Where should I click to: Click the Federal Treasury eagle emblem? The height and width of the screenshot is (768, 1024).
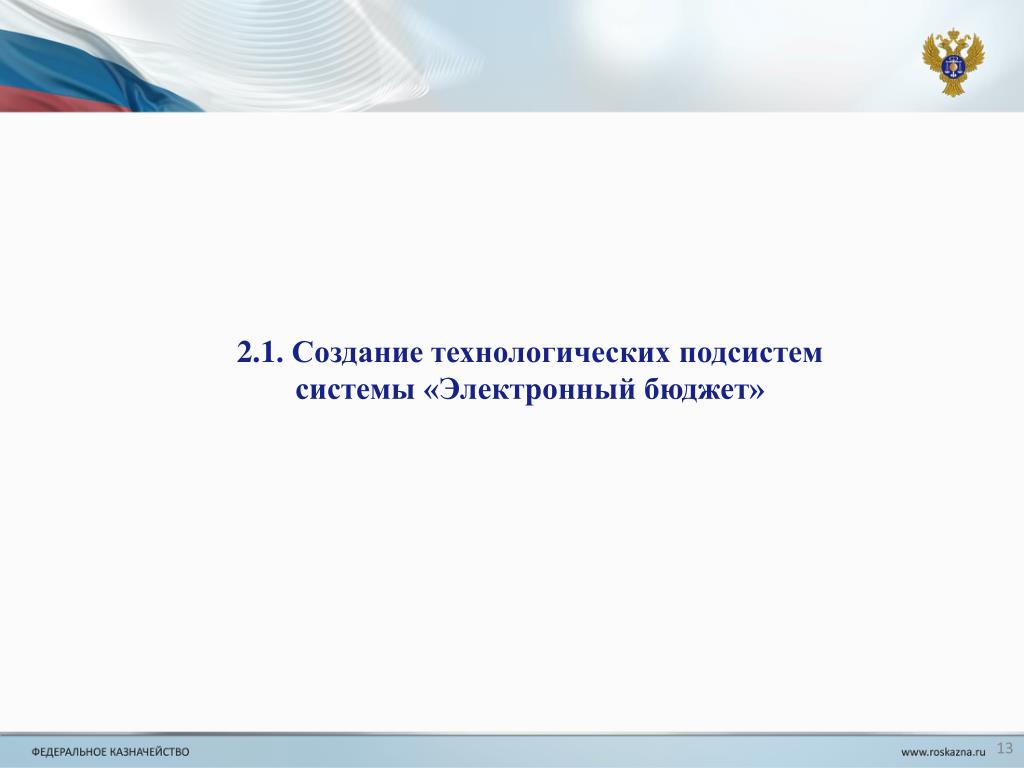coord(953,61)
